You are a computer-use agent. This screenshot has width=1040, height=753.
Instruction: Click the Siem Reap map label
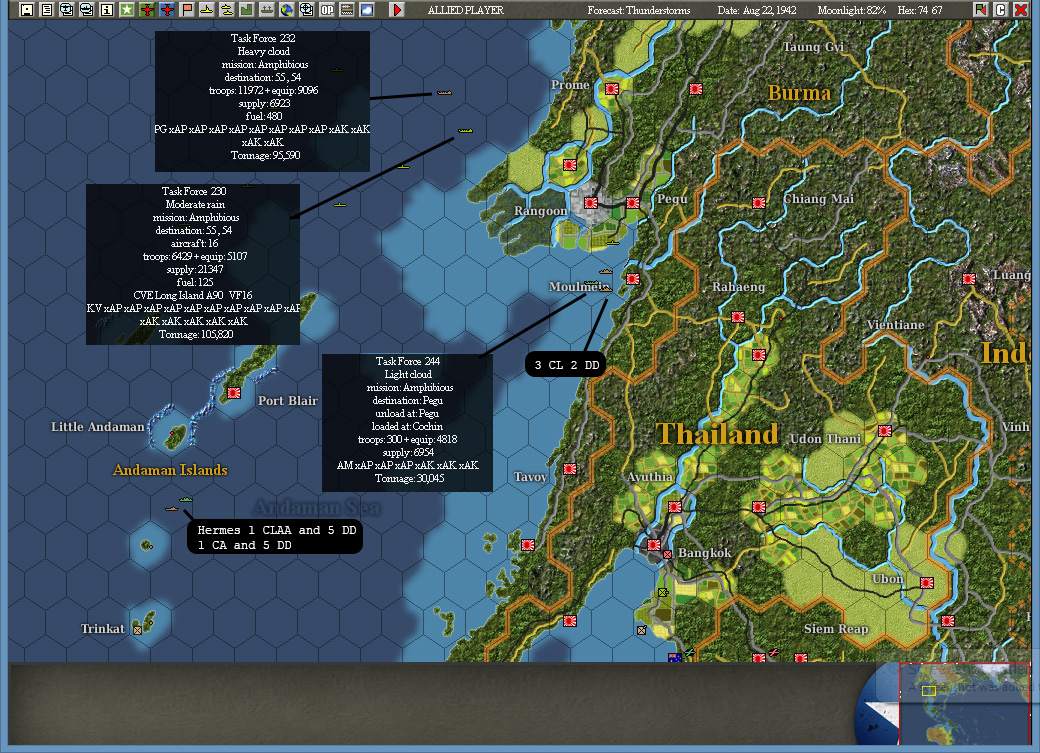tap(836, 629)
